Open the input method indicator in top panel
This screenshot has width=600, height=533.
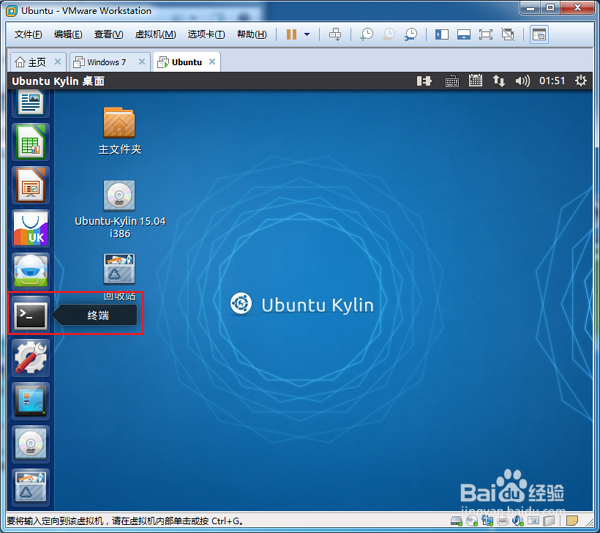click(x=424, y=81)
